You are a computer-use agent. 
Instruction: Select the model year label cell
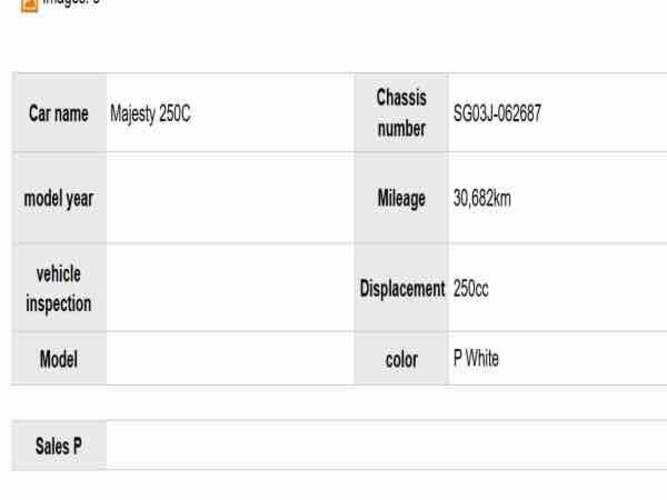pos(59,199)
